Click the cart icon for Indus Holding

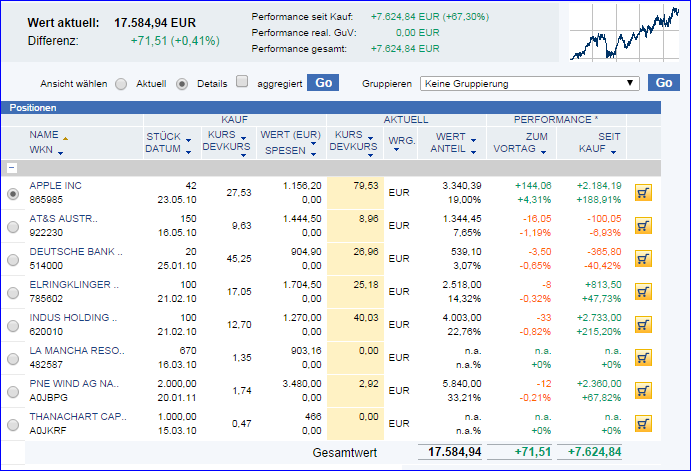[x=643, y=325]
